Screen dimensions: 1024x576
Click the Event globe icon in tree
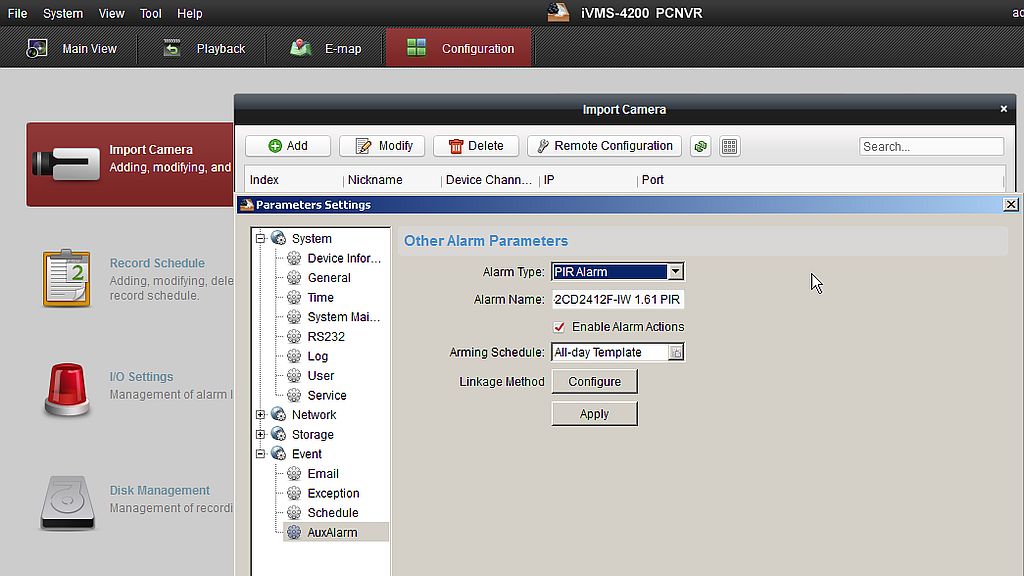[x=279, y=454]
